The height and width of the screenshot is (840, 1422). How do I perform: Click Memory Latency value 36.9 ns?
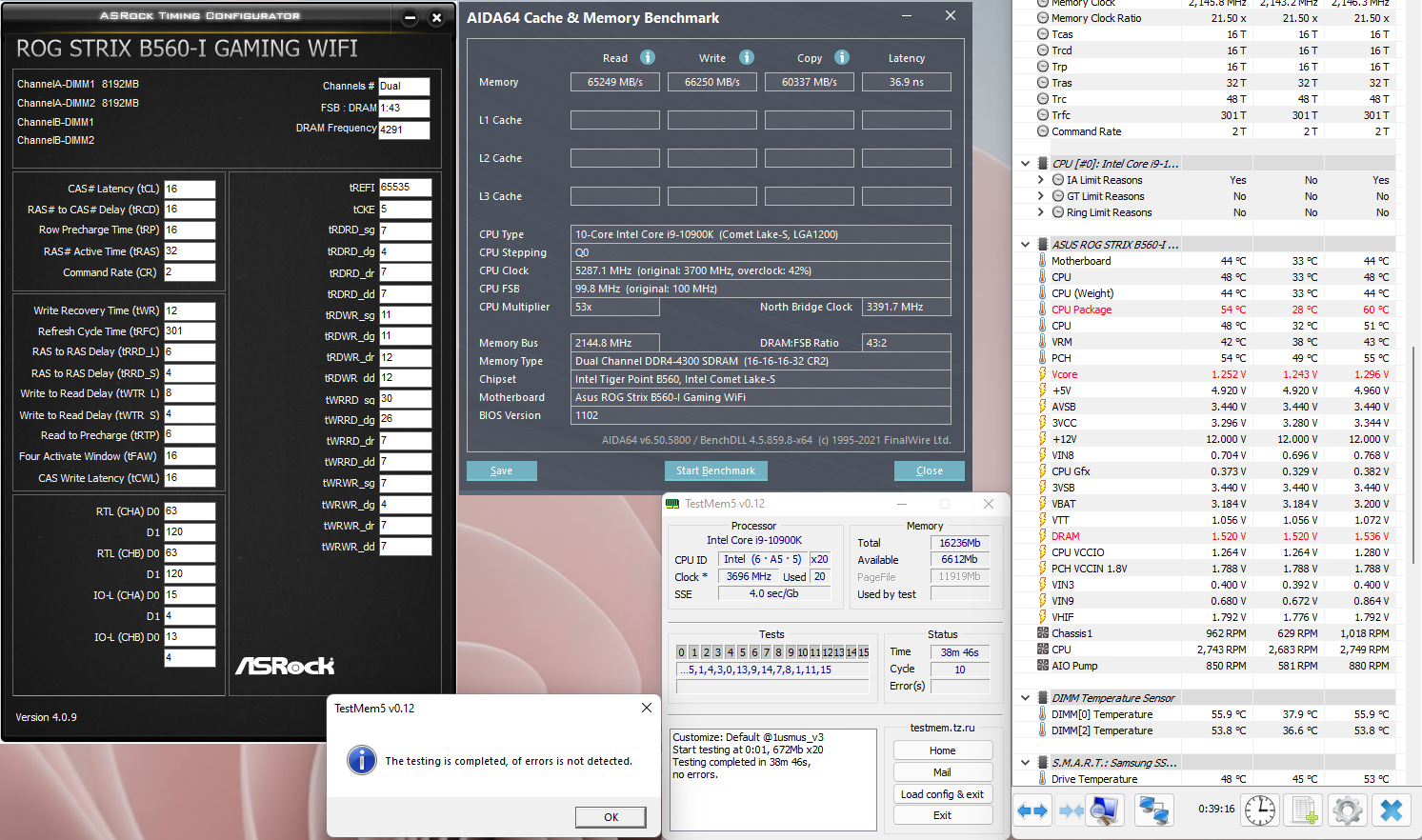907,82
